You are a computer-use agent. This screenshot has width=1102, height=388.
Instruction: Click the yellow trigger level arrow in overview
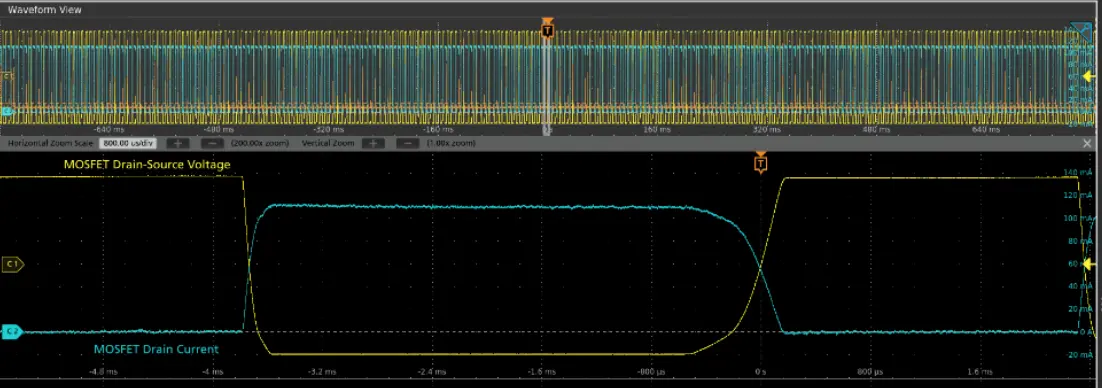pos(1089,76)
